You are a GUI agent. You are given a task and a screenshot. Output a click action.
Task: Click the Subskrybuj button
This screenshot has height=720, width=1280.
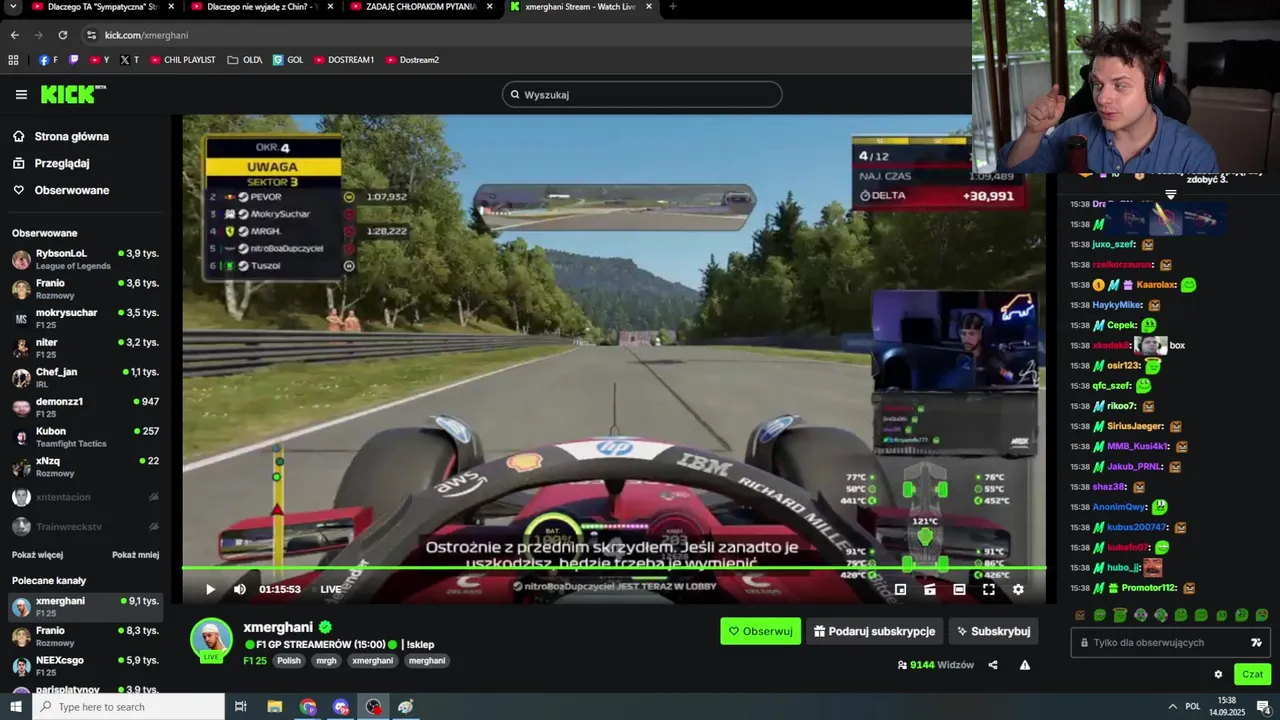993,631
